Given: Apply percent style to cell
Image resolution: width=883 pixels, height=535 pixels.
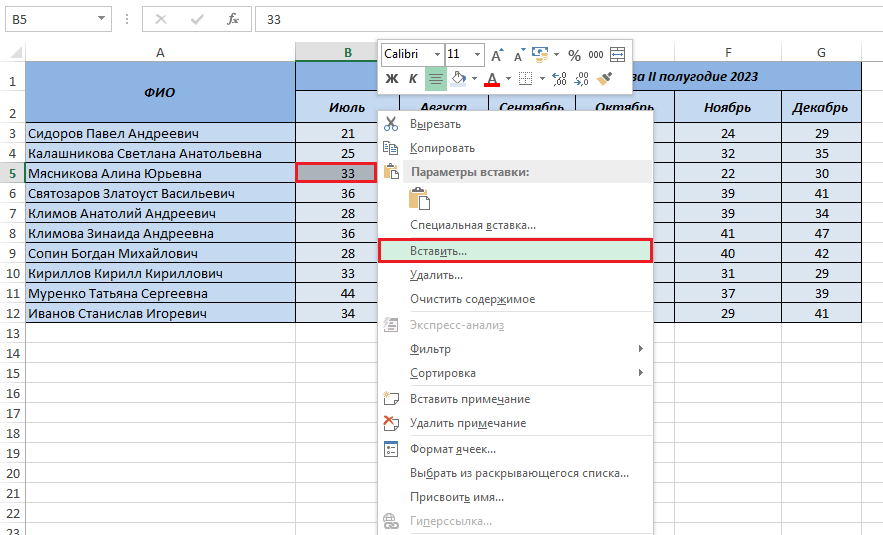Looking at the screenshot, I should coord(574,55).
